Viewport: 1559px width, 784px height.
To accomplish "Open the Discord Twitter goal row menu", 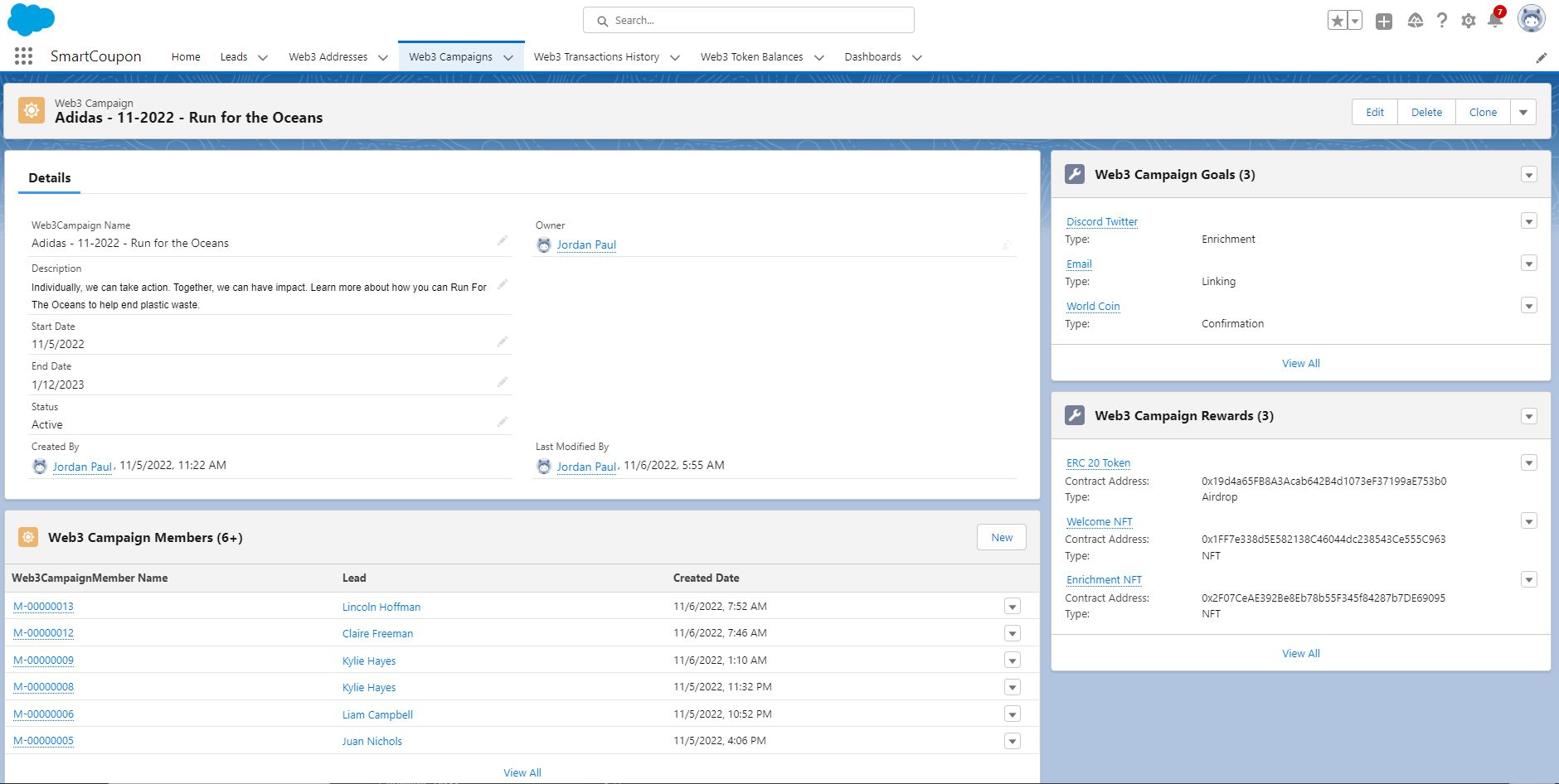I will pyautogui.click(x=1529, y=220).
